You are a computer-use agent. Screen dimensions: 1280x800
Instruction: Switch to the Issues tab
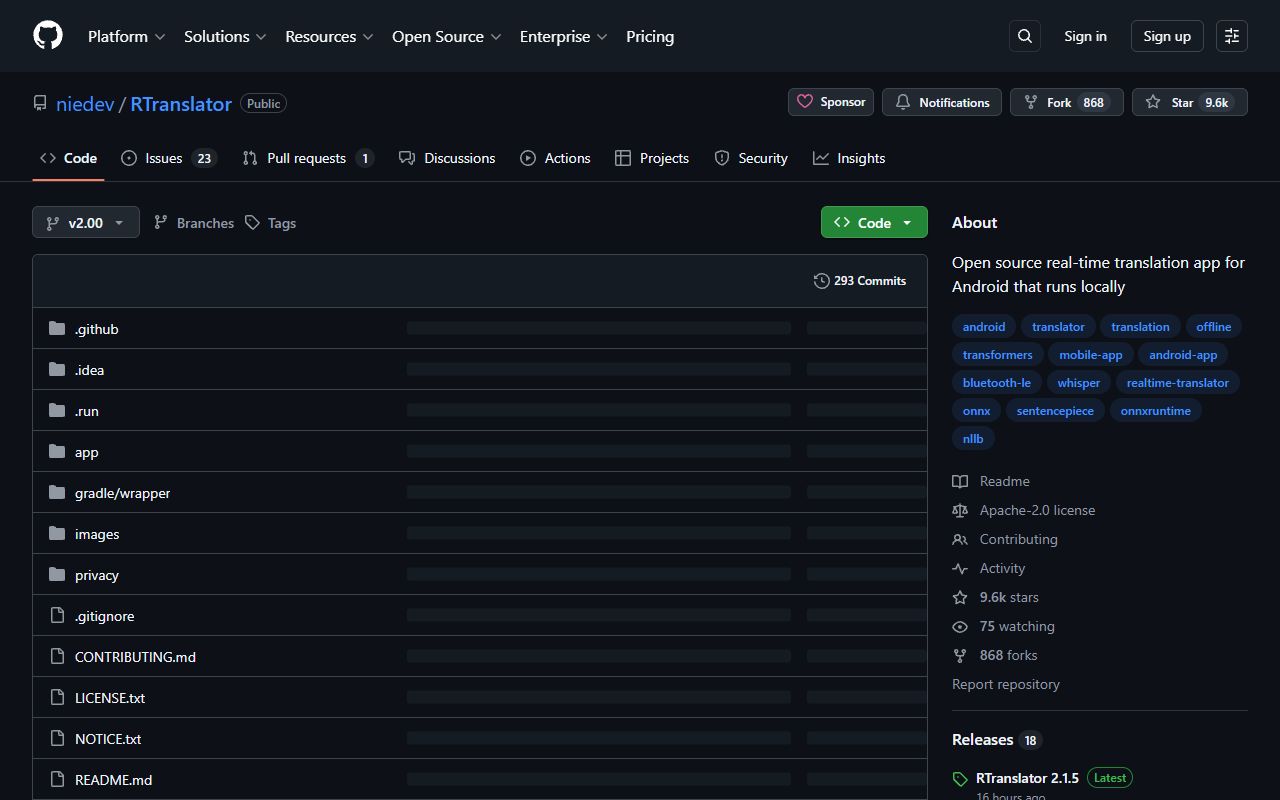(163, 158)
